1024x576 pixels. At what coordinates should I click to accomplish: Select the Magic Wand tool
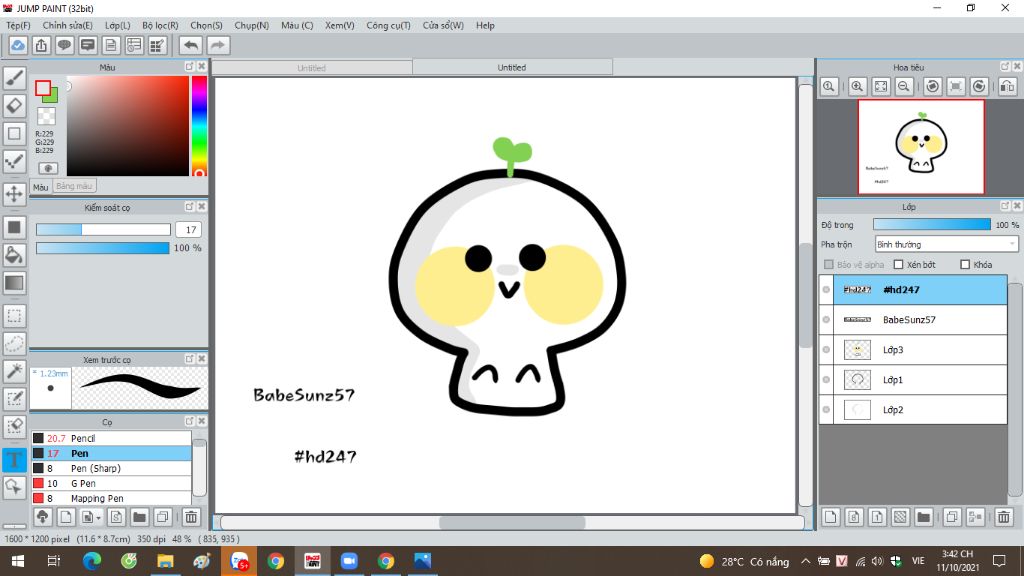pos(14,371)
